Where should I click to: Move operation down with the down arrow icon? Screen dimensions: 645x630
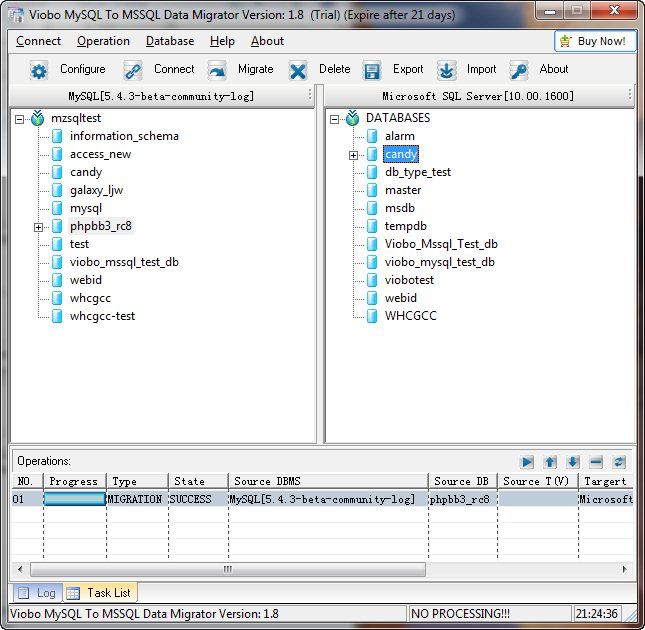click(573, 462)
